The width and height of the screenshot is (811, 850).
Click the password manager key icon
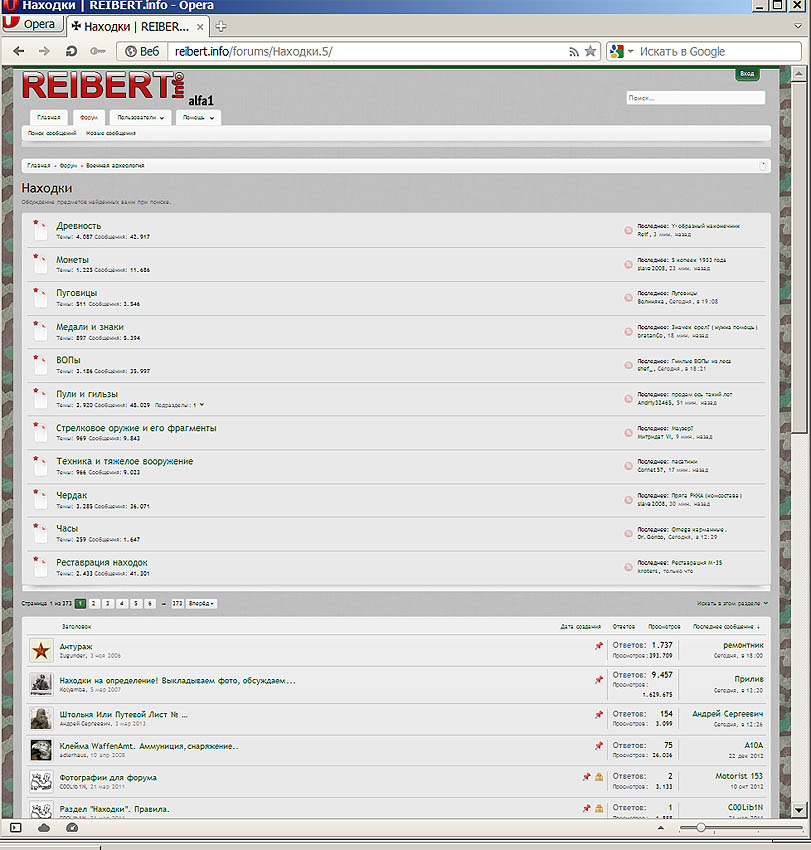tap(98, 51)
